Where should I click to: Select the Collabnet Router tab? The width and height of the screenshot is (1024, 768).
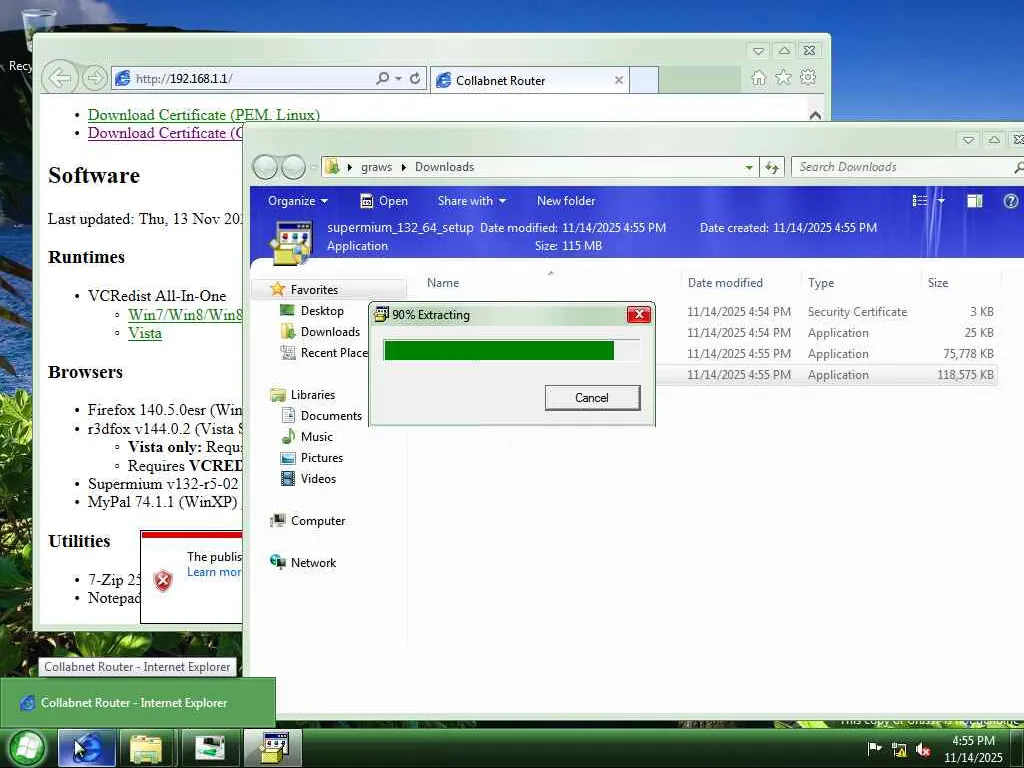pyautogui.click(x=530, y=80)
